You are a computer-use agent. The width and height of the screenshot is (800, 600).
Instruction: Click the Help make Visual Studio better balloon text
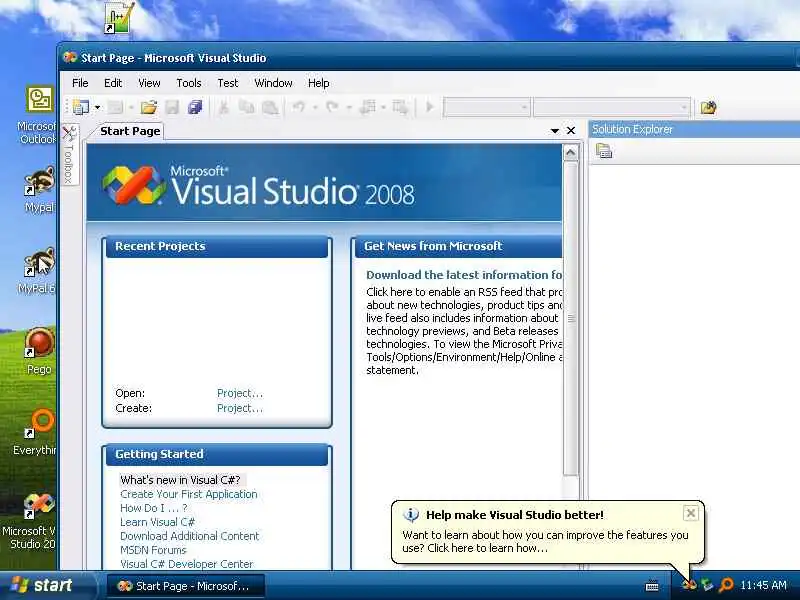pyautogui.click(x=545, y=542)
